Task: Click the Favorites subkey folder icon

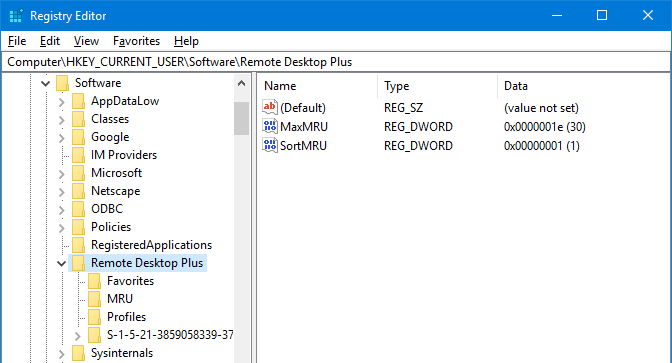Action: point(94,281)
